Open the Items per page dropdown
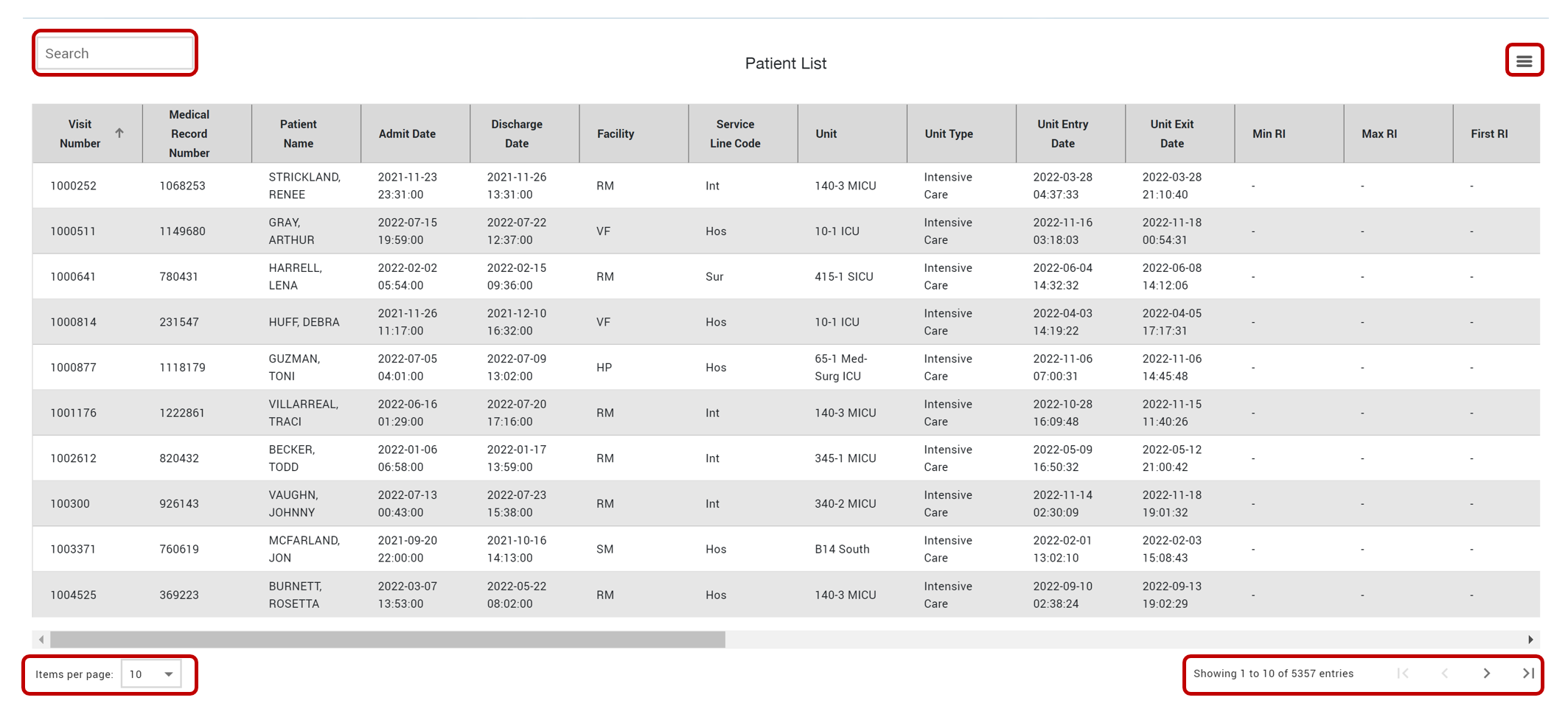Viewport: 1568px width, 717px height. point(151,674)
